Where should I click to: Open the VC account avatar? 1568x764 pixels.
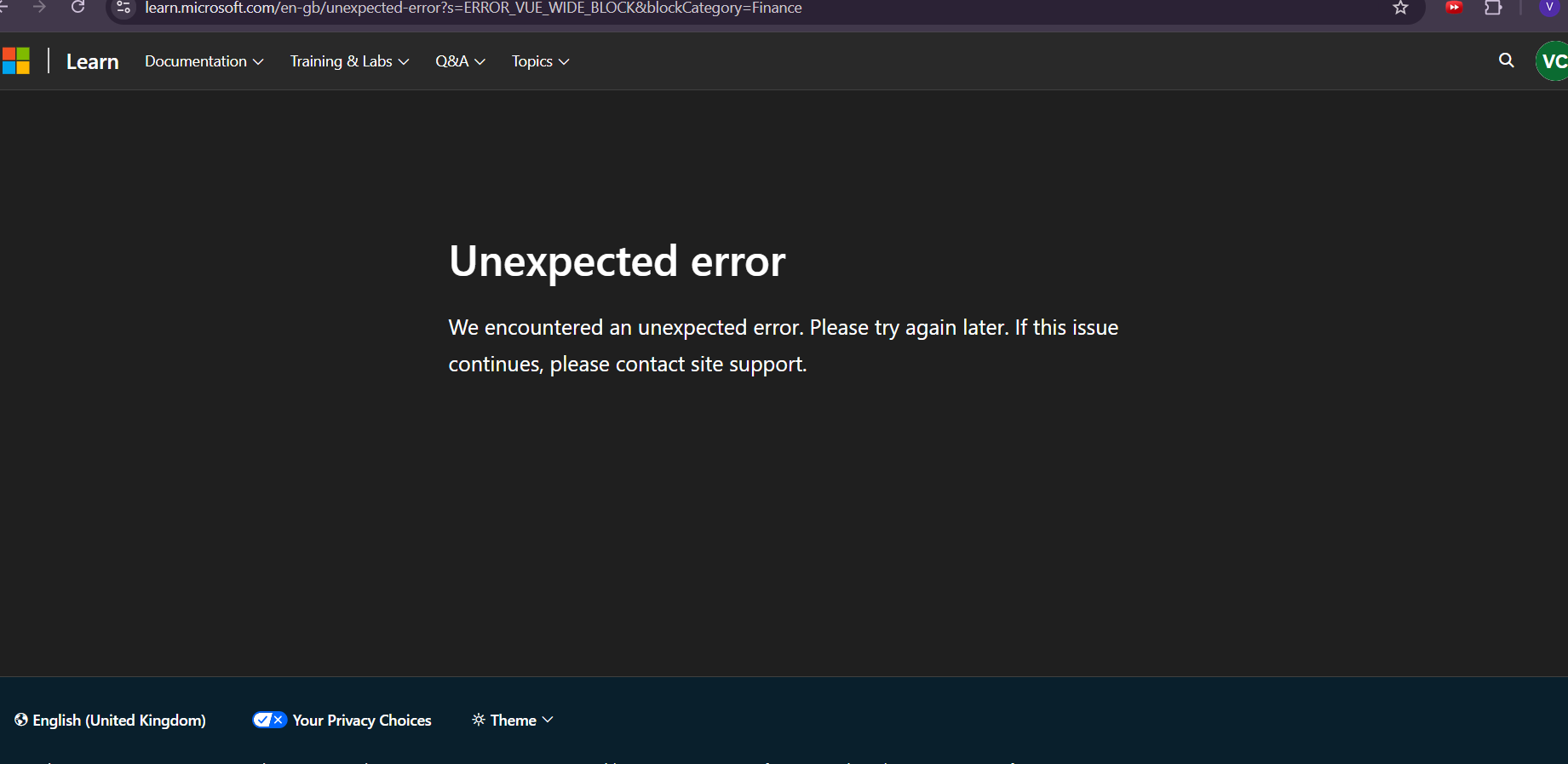(1553, 61)
